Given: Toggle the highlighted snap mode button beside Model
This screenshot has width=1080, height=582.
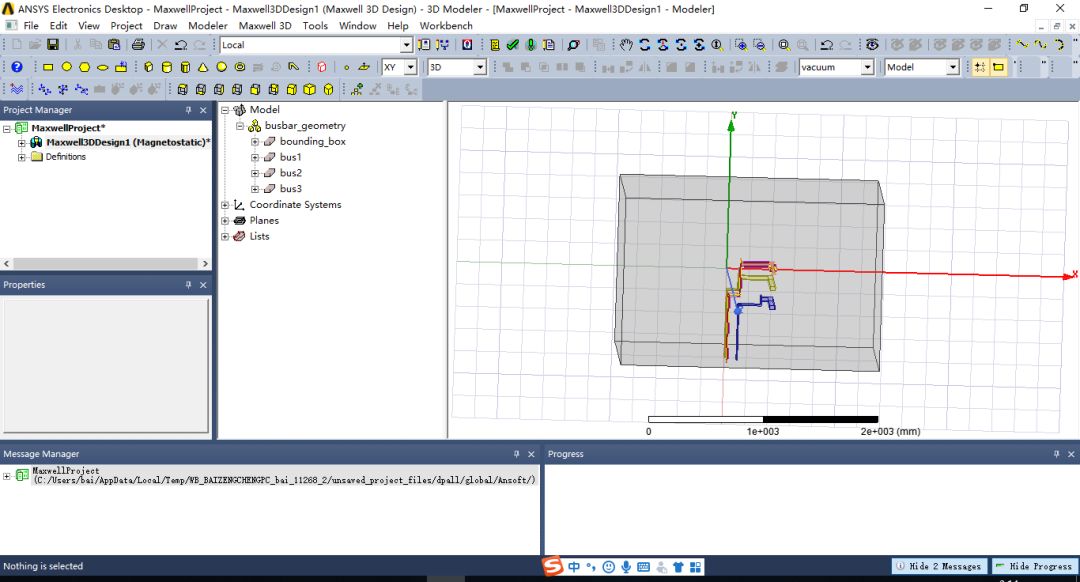Looking at the screenshot, I should (979, 67).
